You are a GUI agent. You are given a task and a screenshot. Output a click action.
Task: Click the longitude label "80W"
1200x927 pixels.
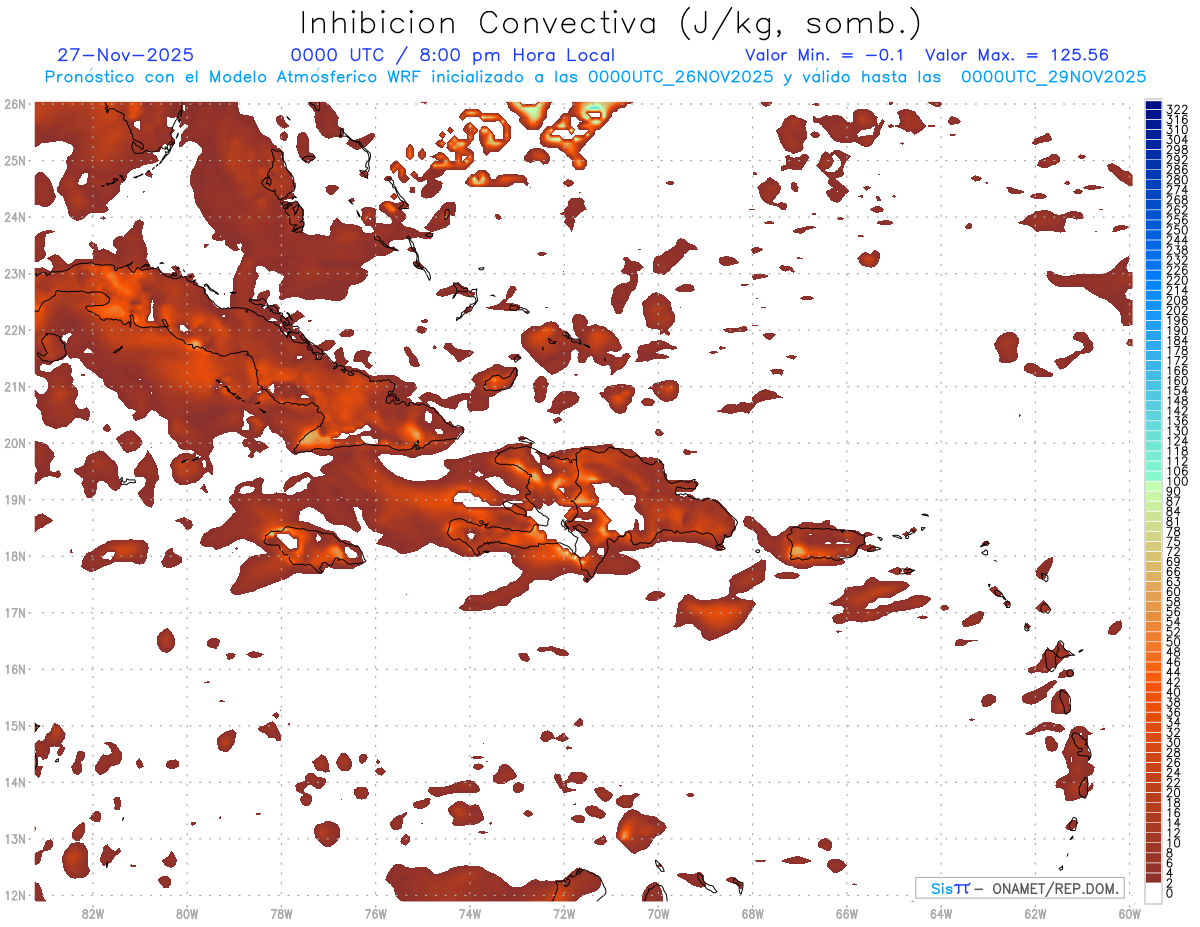tap(187, 912)
